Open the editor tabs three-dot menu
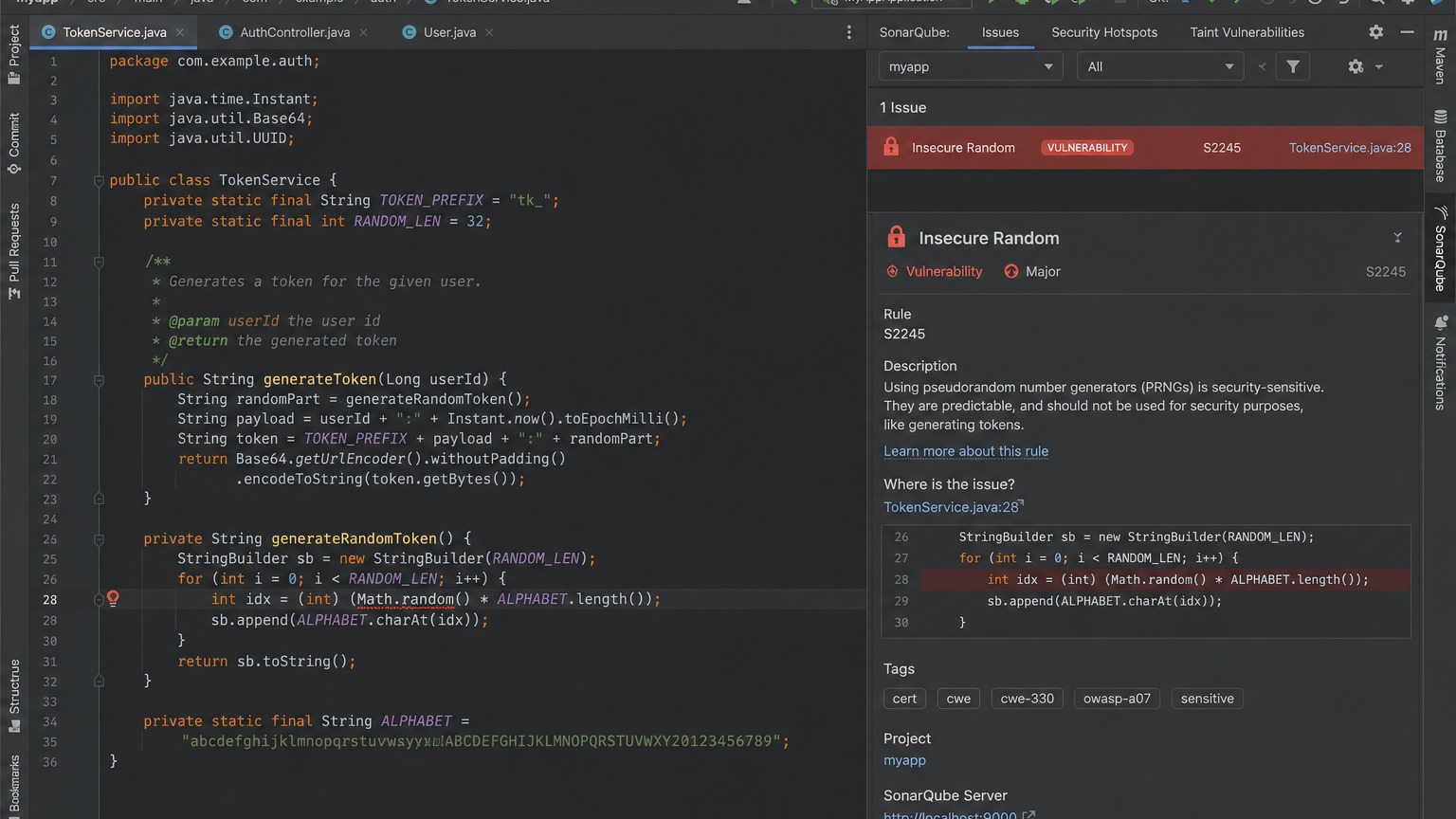Screen dimensions: 1456x819 coord(848,32)
